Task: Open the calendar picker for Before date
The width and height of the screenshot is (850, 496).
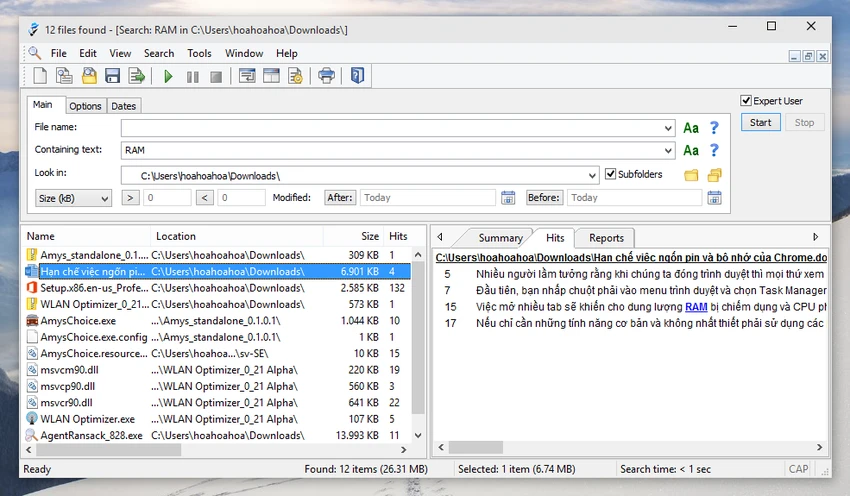Action: [x=714, y=198]
